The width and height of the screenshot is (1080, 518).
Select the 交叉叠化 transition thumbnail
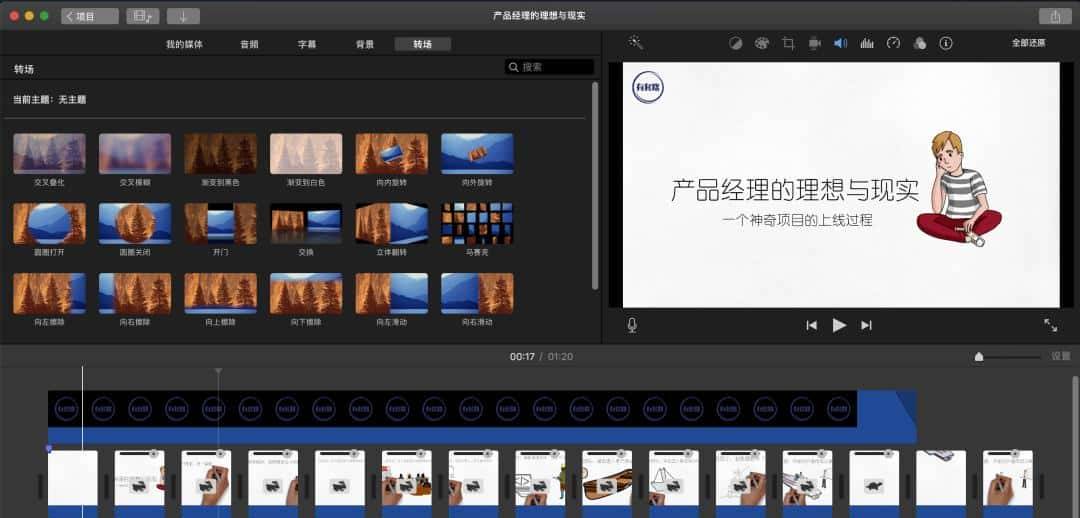click(x=50, y=154)
